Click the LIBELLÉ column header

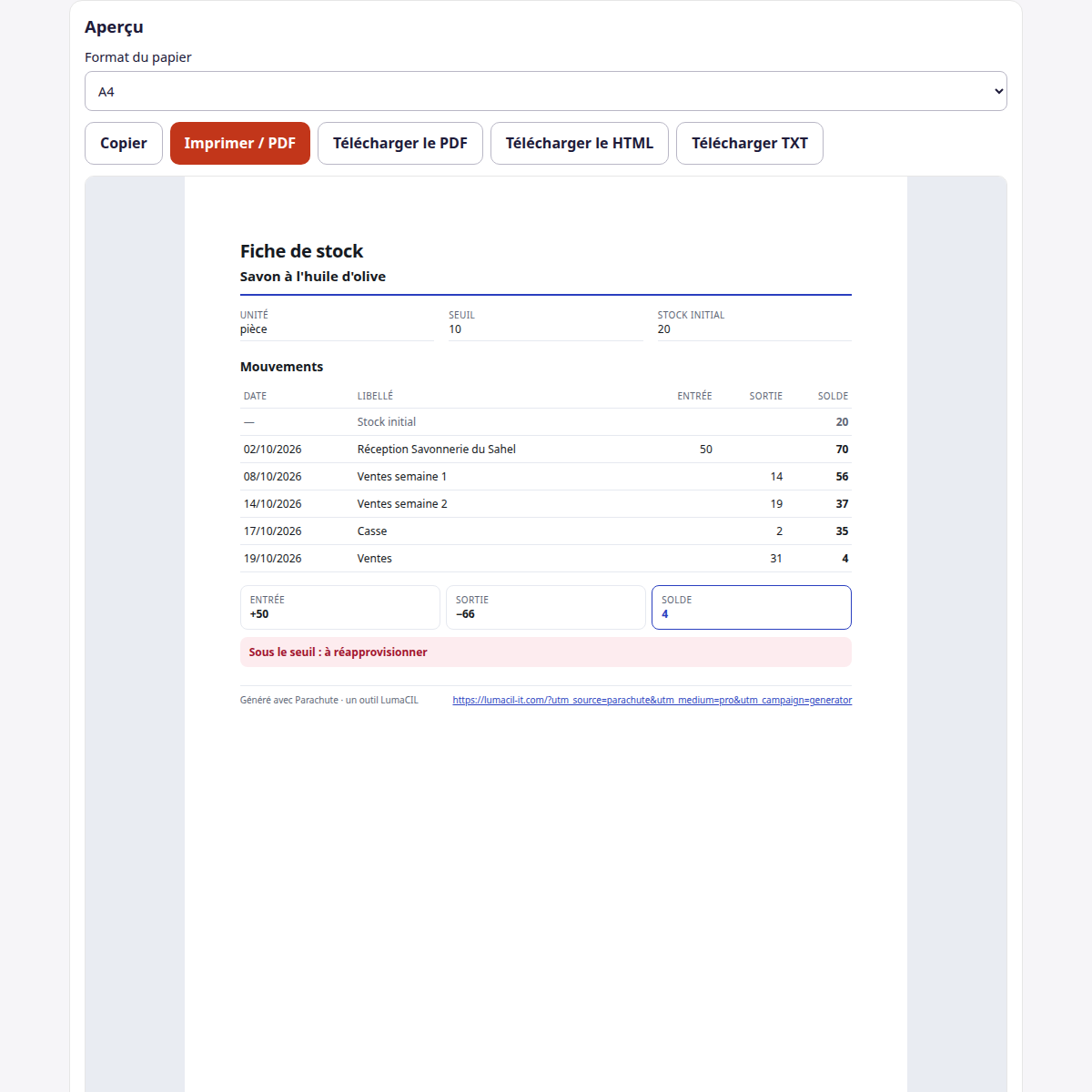[x=375, y=396]
